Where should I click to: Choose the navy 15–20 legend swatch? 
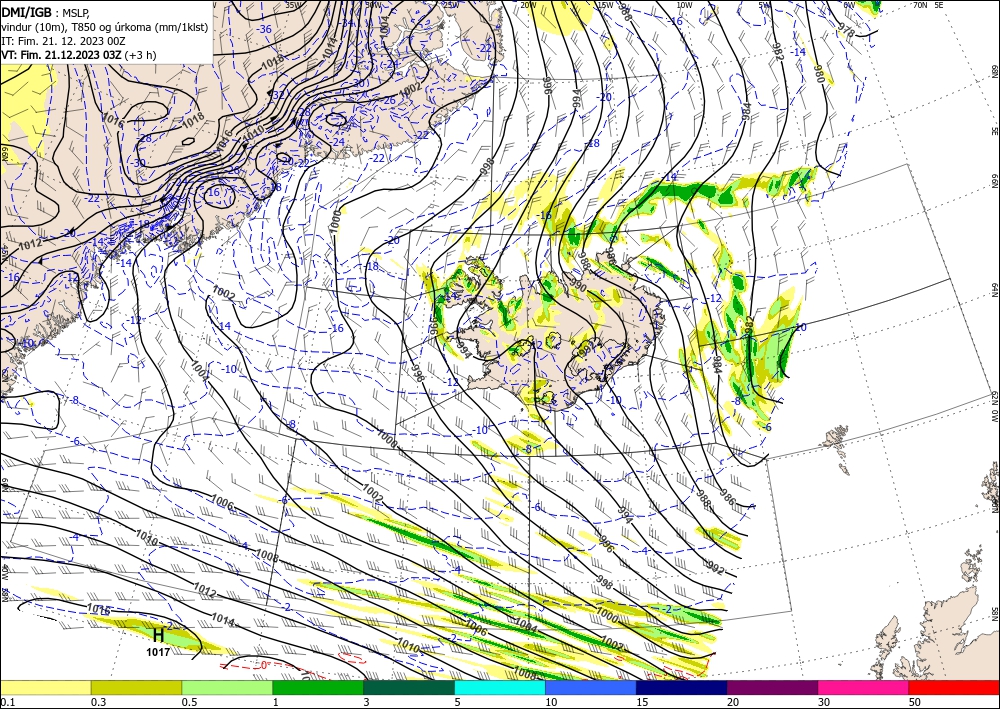tap(682, 687)
